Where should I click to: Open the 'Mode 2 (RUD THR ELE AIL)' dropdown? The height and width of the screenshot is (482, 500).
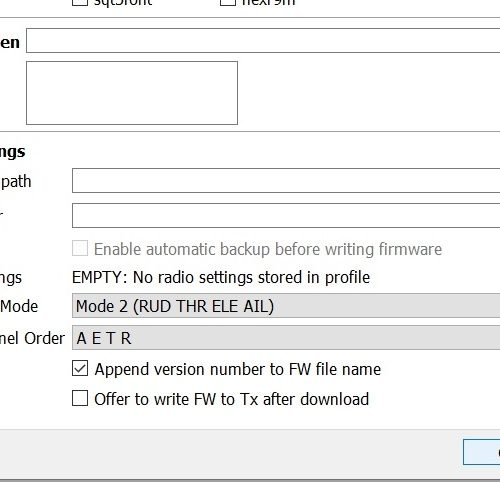286,306
